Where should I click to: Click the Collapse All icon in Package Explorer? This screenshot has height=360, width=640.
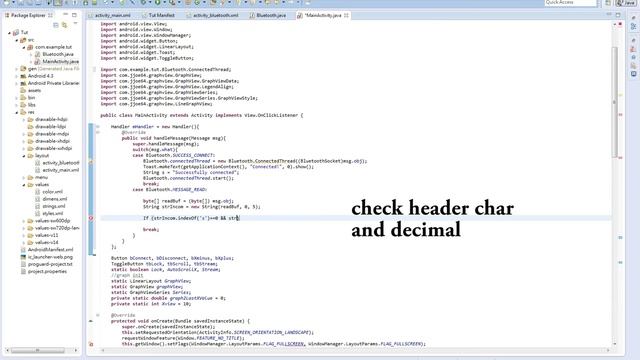coord(56,25)
